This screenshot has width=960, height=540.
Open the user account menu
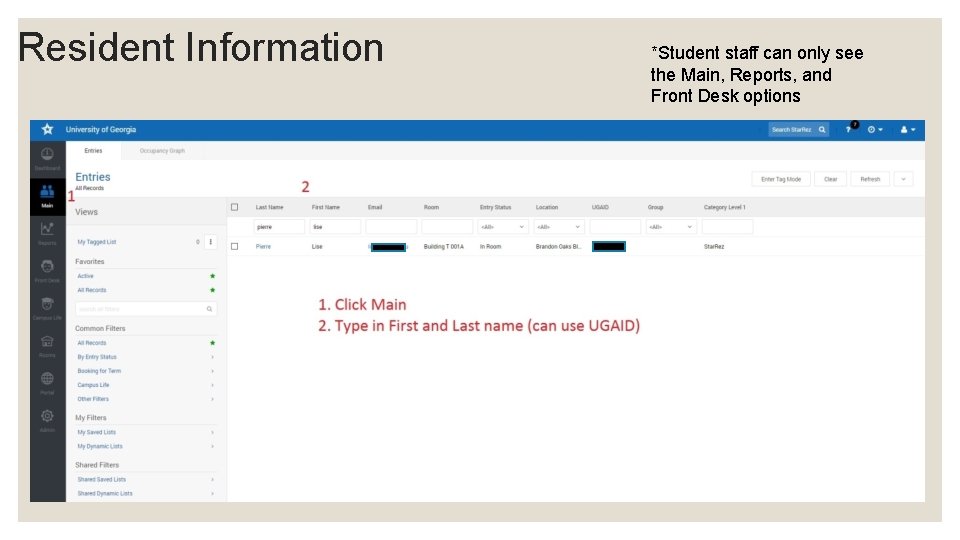[x=907, y=129]
